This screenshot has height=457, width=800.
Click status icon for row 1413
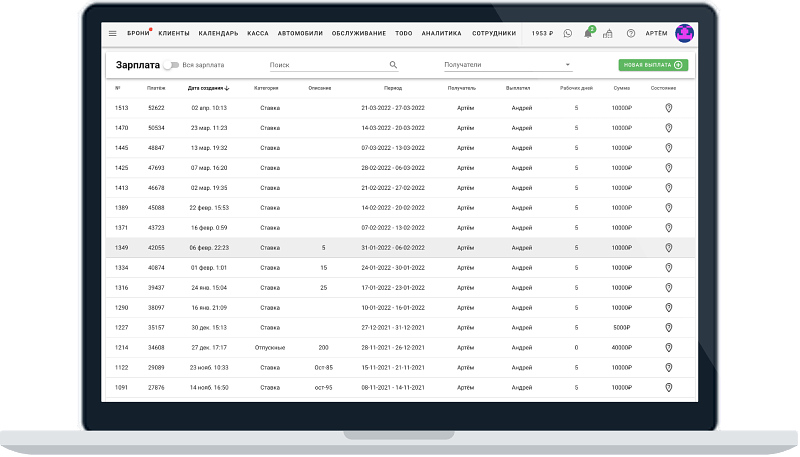coord(669,188)
